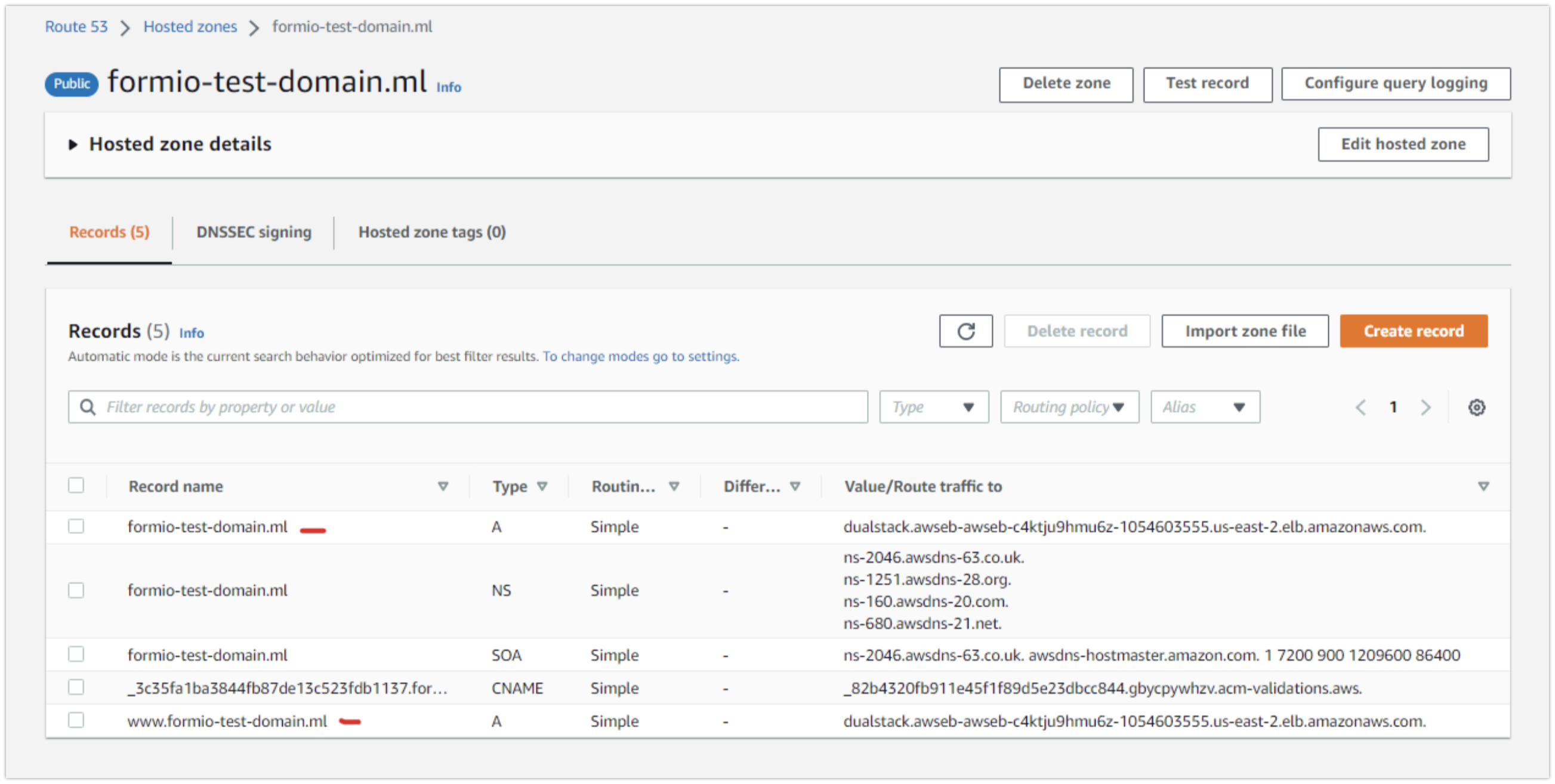The width and height of the screenshot is (1555, 784).
Task: Check the formio-test-domain.ml A record
Action: coord(76,526)
